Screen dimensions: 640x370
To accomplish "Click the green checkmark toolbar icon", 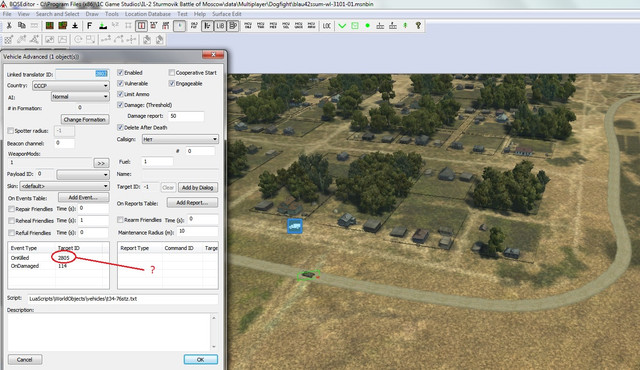I will (342, 26).
